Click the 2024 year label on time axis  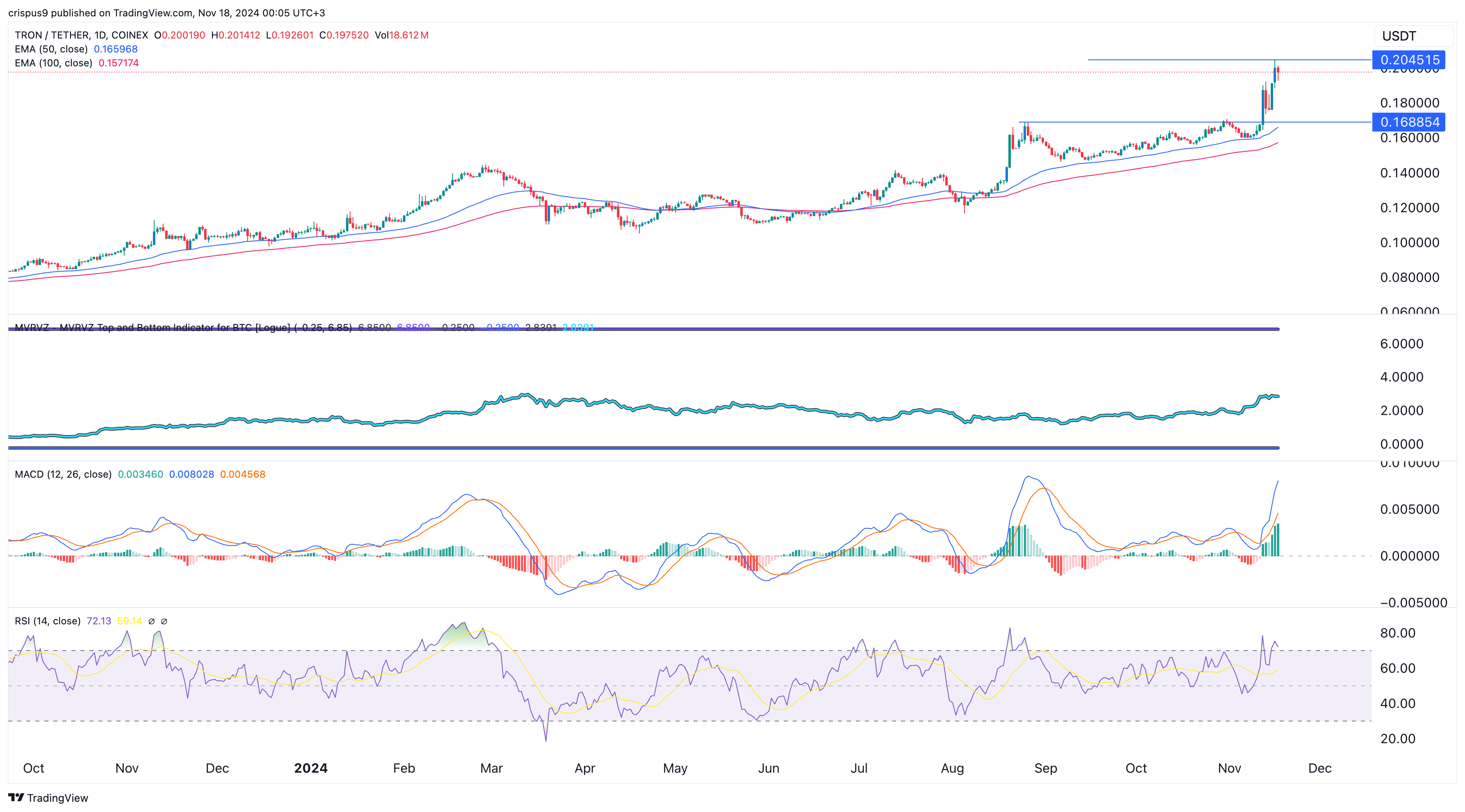tap(311, 768)
